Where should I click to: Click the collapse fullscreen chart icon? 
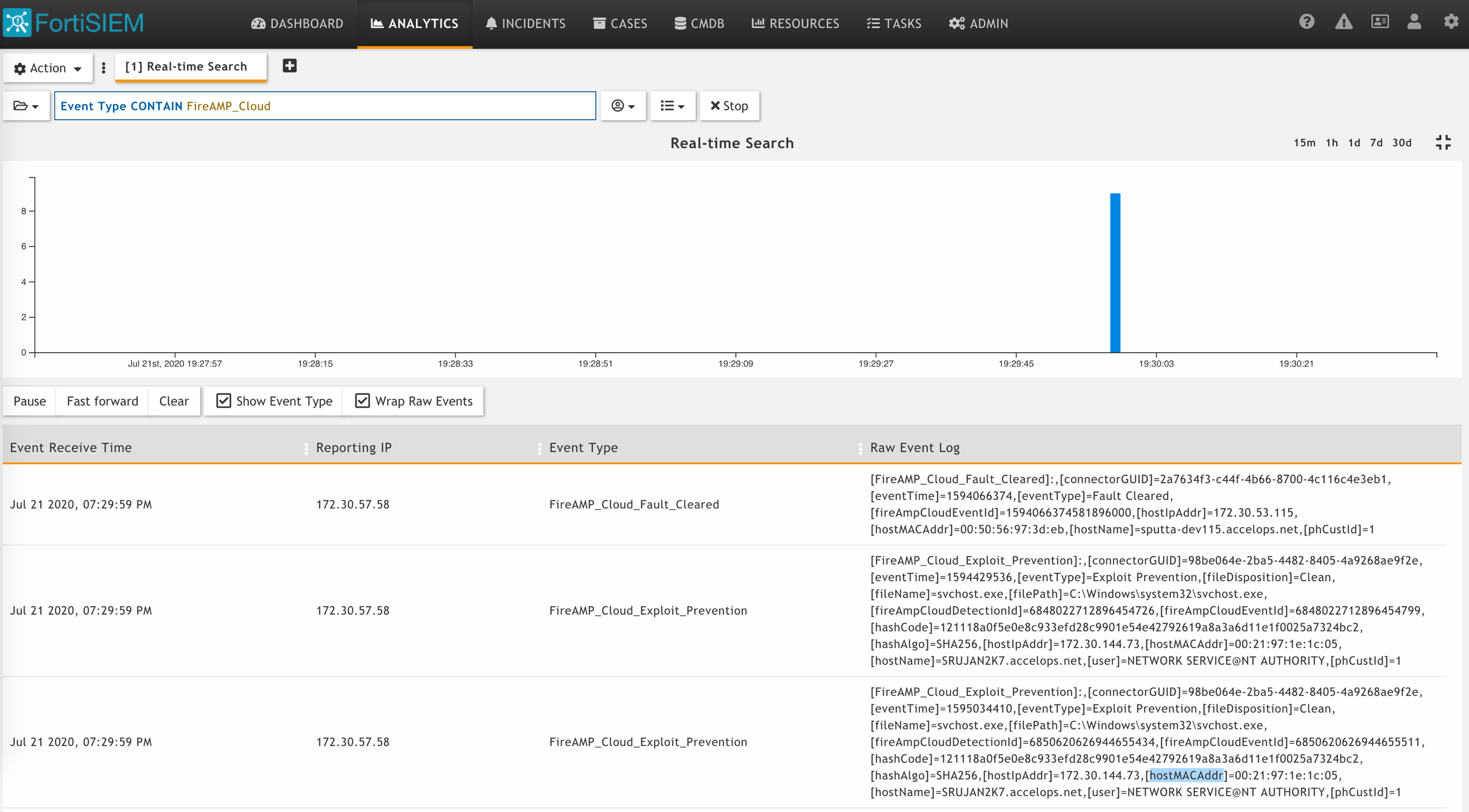pyautogui.click(x=1443, y=142)
